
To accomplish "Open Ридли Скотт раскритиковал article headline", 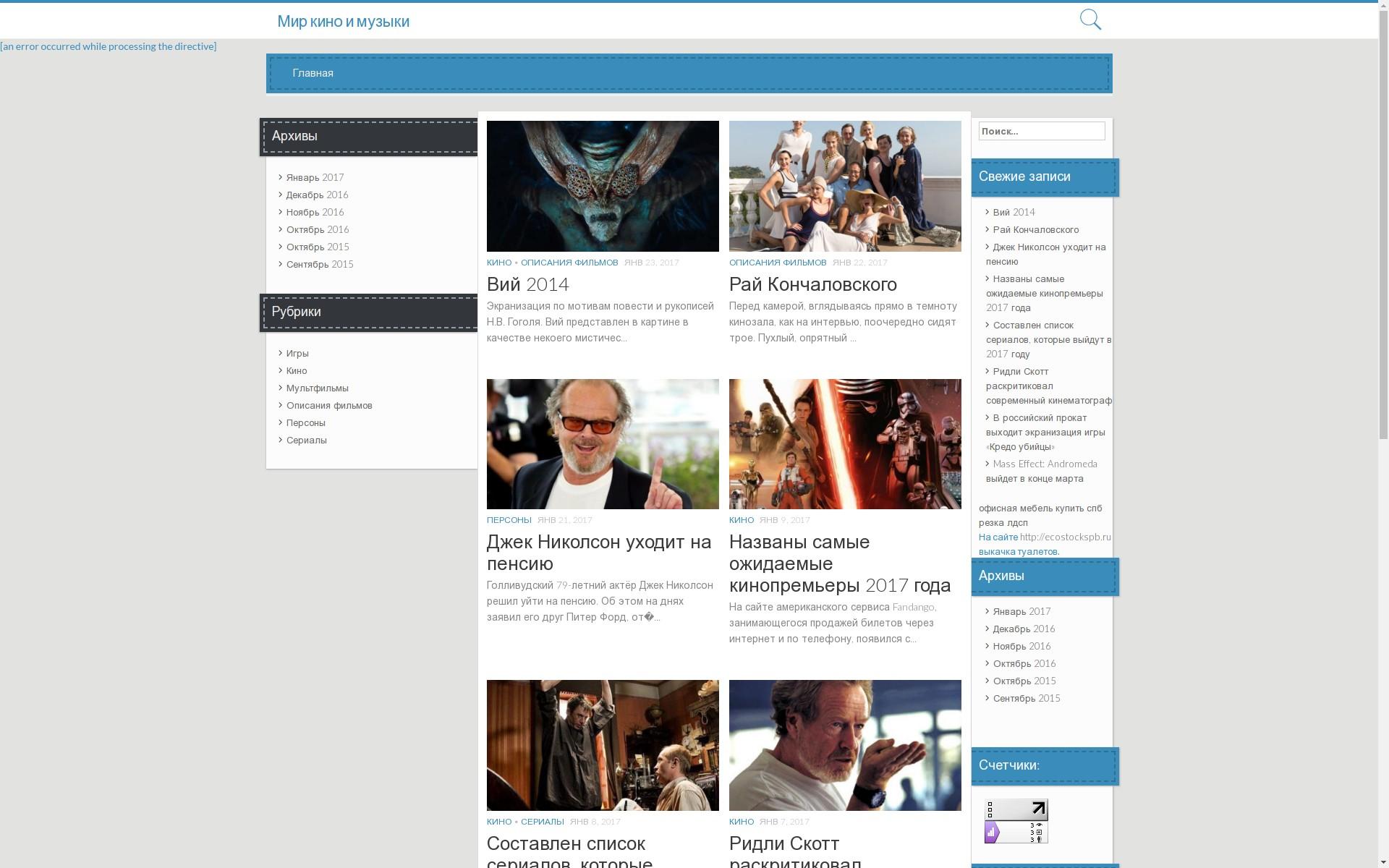I will [795, 851].
